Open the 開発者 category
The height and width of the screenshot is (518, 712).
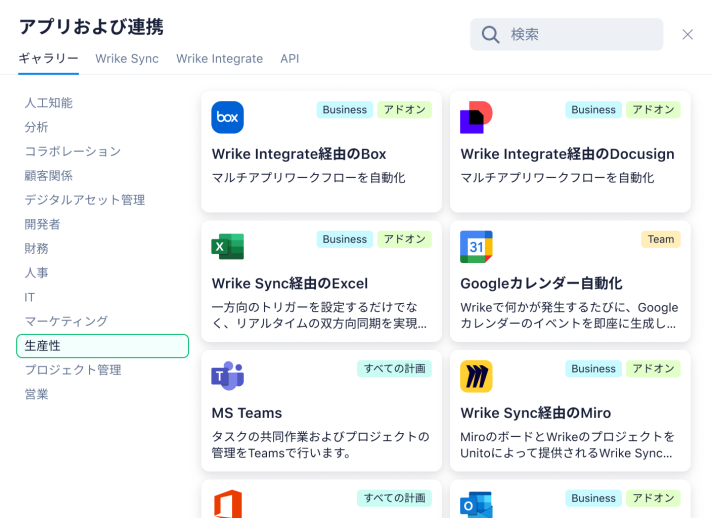[x=42, y=224]
